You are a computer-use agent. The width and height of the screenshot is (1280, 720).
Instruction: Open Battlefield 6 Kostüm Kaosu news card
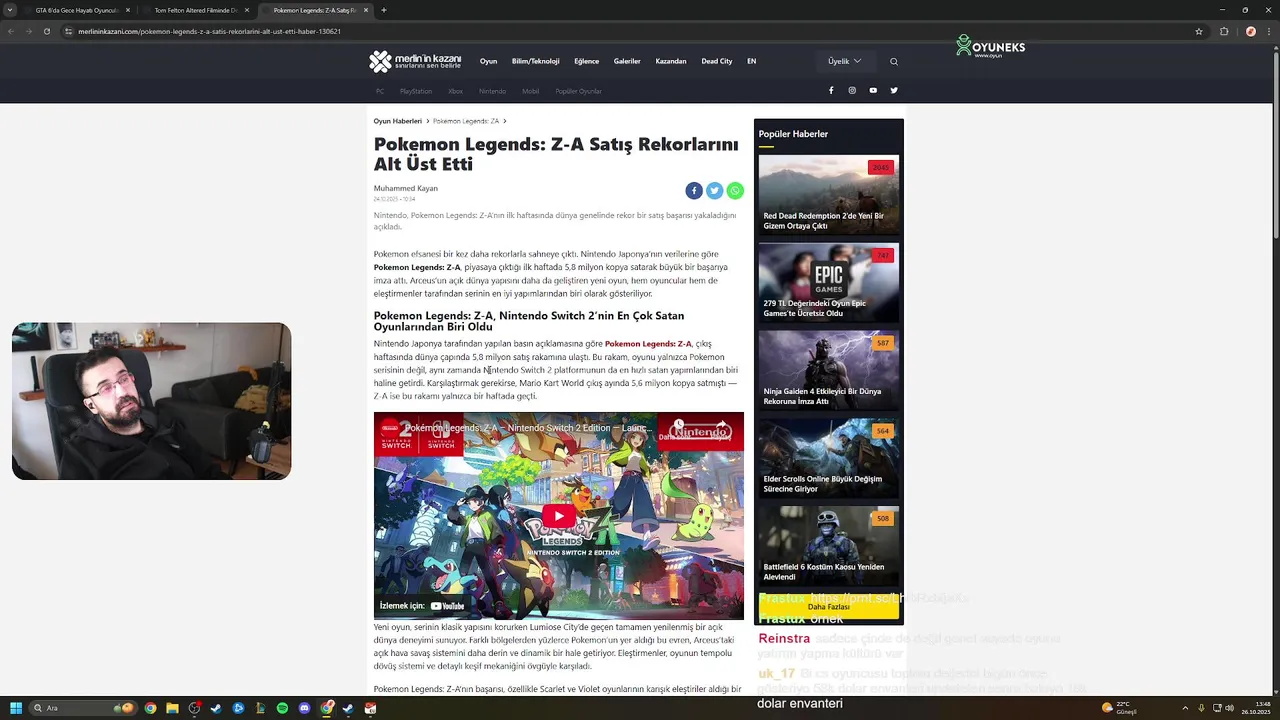[829, 546]
